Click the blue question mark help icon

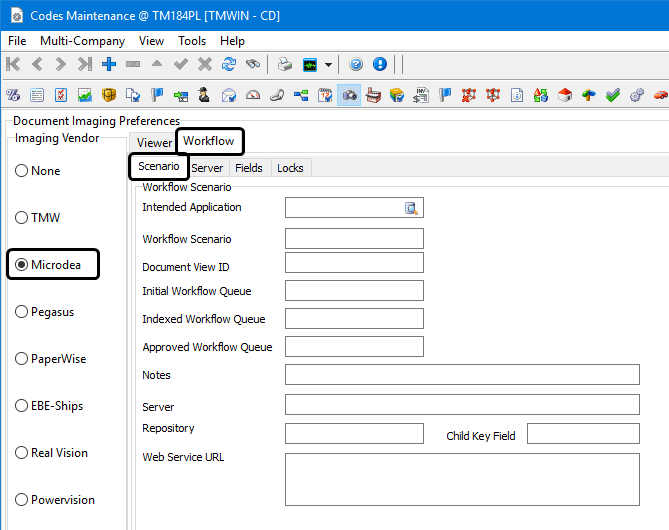[356, 64]
